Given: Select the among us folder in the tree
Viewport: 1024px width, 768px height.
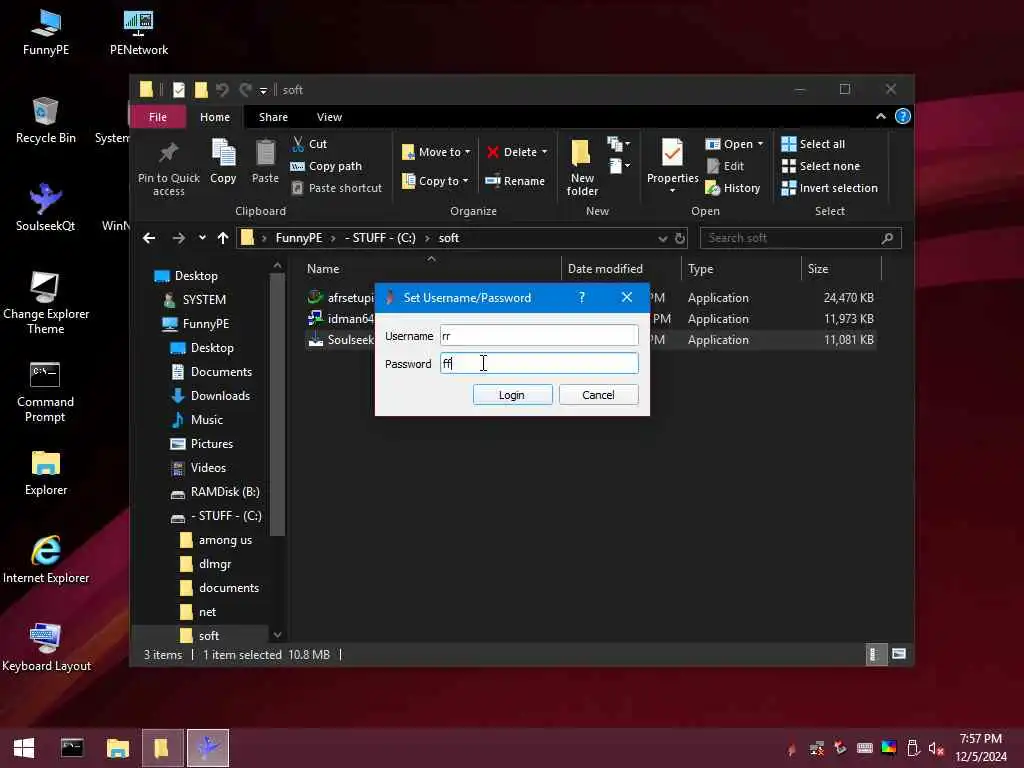Looking at the screenshot, I should click(216, 540).
